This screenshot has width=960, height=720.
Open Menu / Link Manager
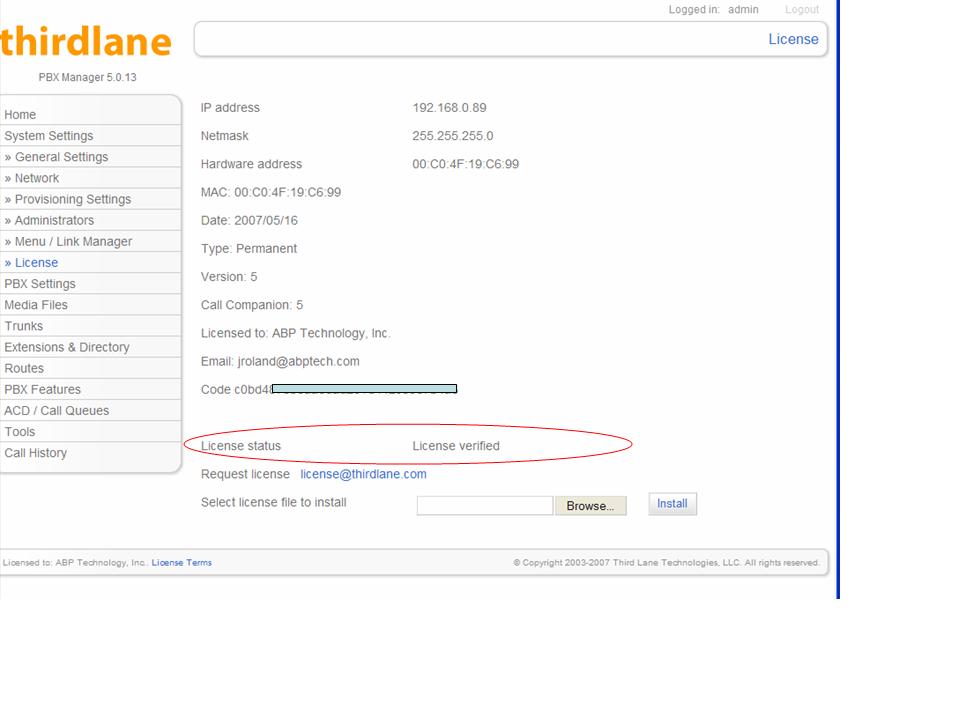(69, 241)
